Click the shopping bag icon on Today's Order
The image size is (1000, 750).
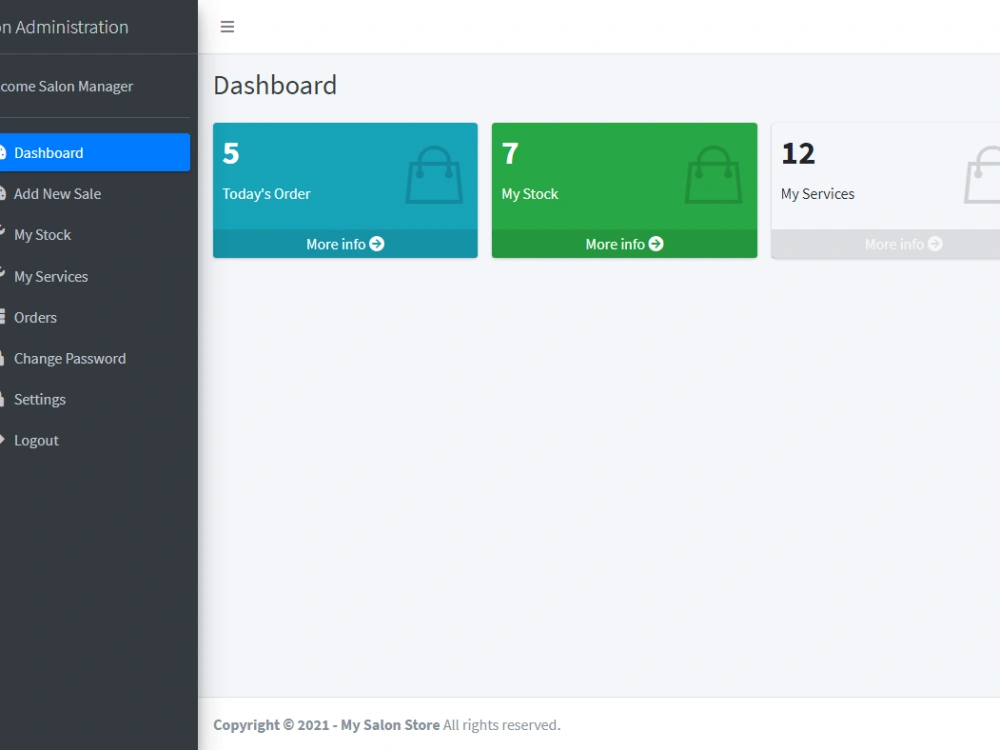click(x=434, y=175)
